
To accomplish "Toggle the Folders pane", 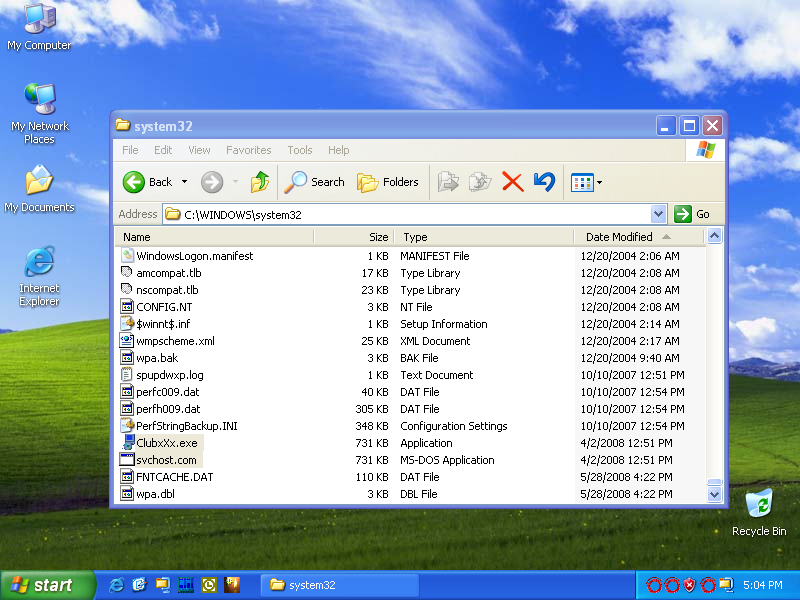I will 388,182.
